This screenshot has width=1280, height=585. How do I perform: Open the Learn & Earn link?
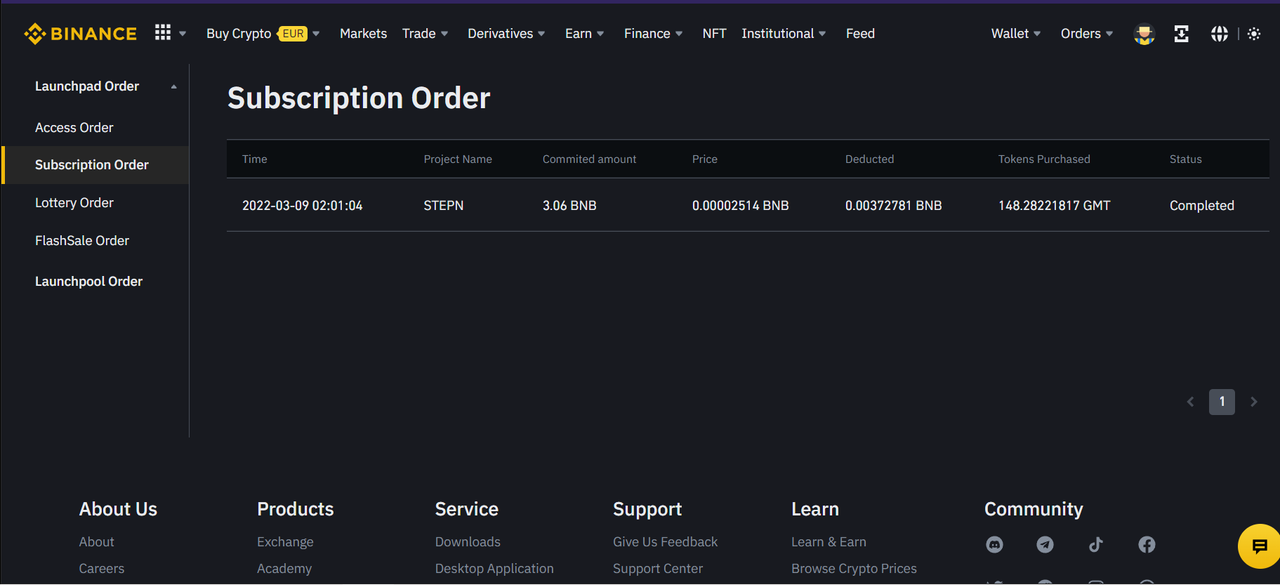click(829, 542)
